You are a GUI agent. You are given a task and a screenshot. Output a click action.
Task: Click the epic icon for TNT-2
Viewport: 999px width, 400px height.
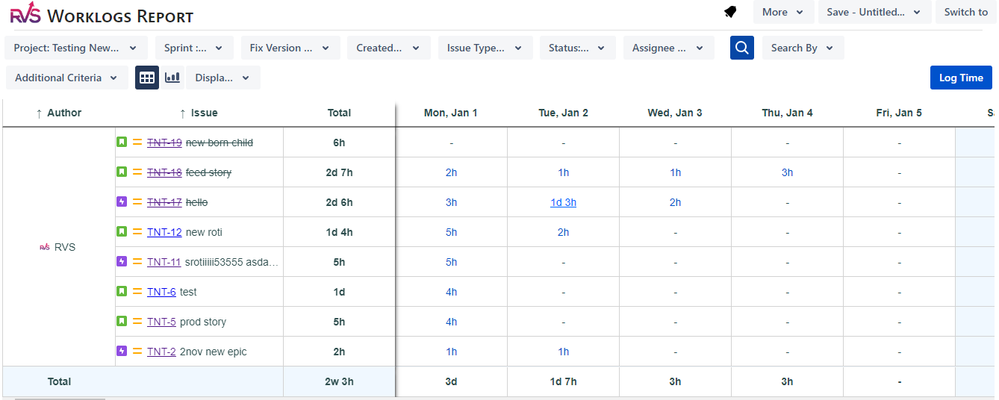click(122, 351)
